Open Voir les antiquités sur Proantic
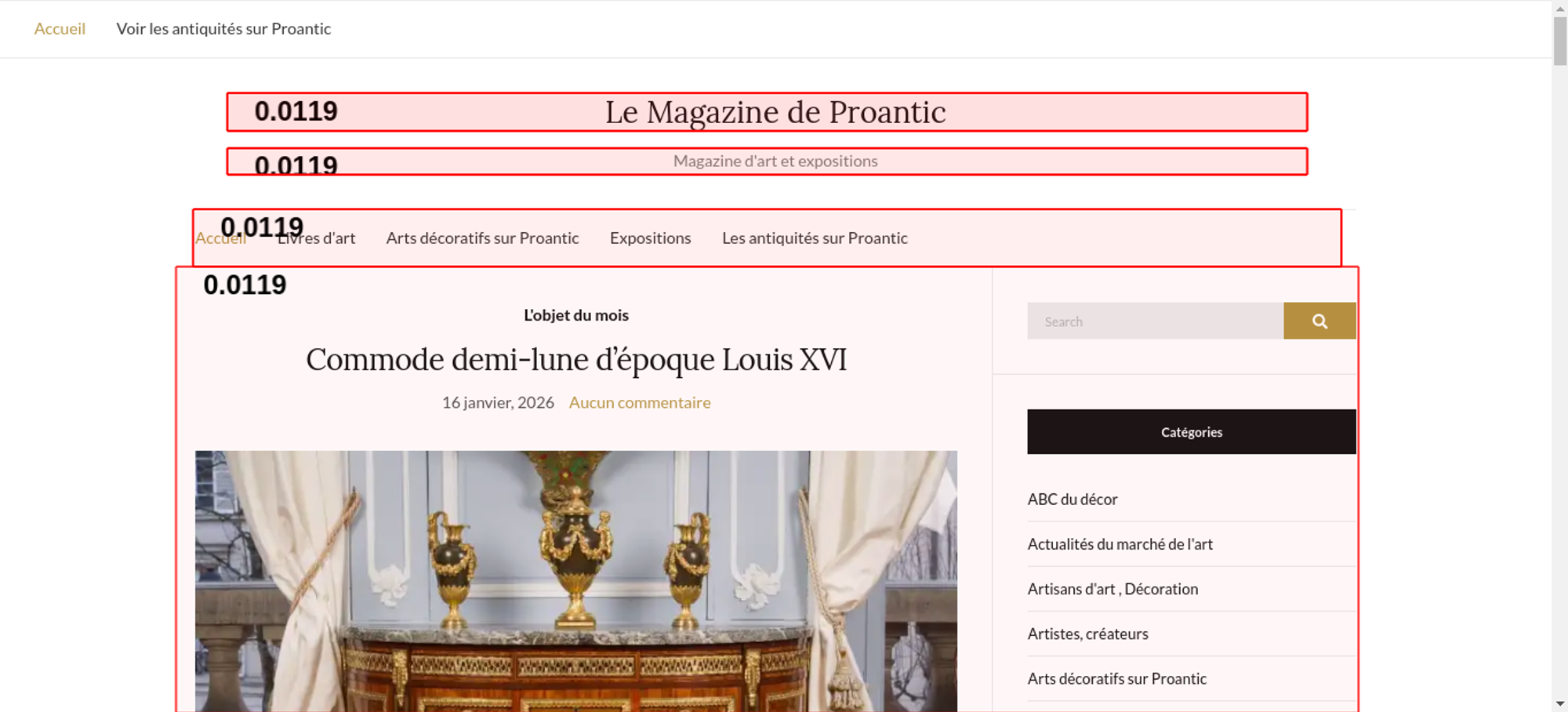 pos(223,29)
